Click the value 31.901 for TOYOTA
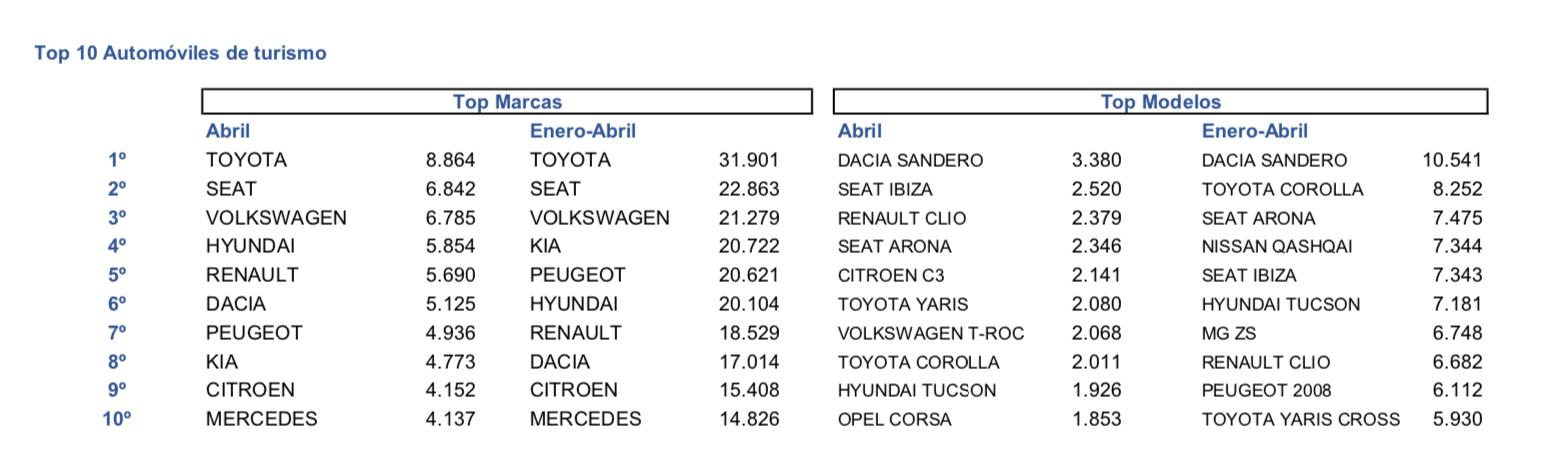 (749, 160)
